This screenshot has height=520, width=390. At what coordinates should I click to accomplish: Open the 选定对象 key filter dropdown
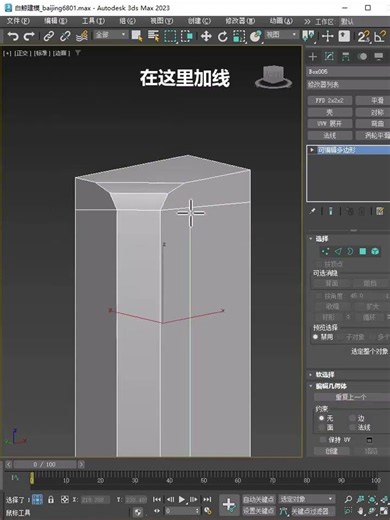(306, 499)
